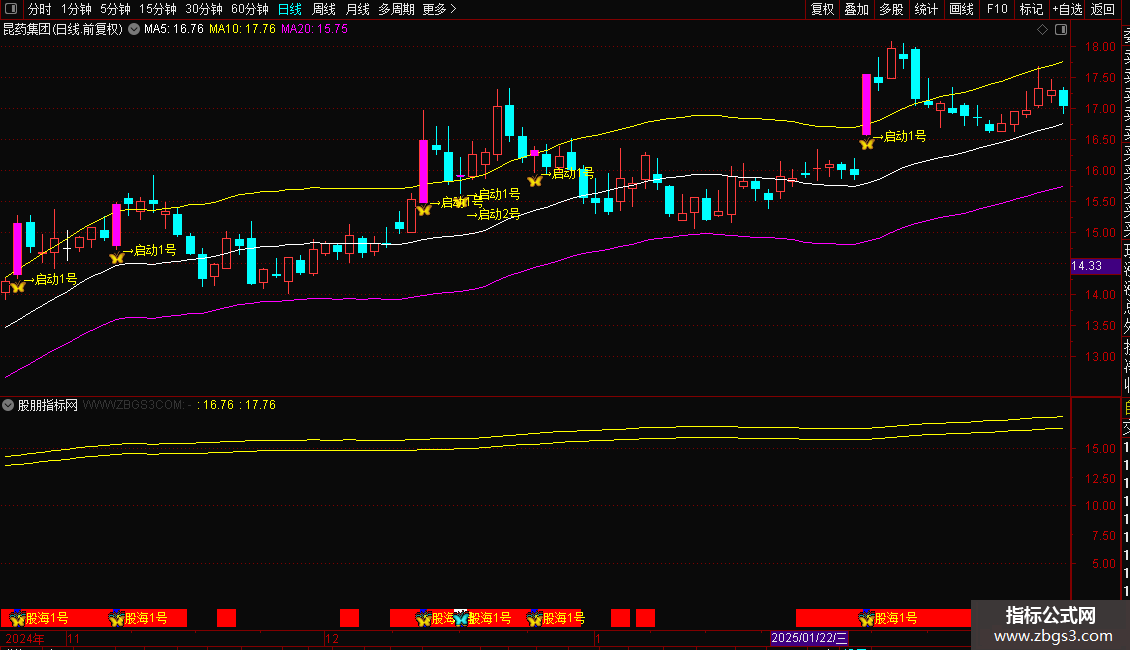Screen dimensions: 1130x650
Task: Open the 复权 adjustment option
Action: [x=822, y=9]
